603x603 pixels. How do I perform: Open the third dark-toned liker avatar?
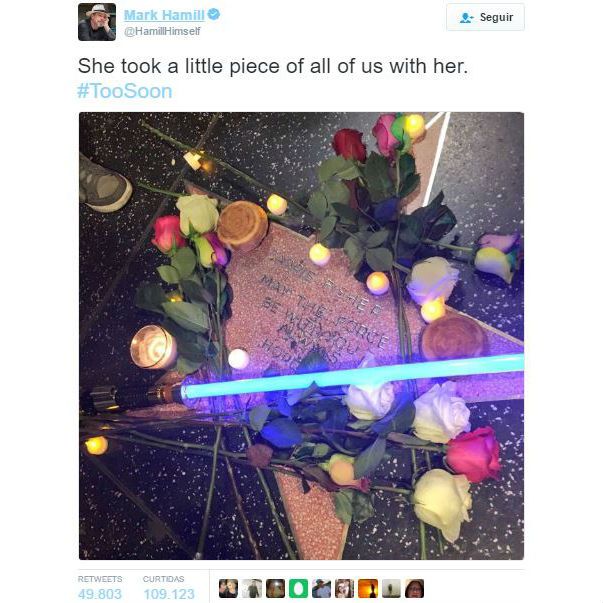point(275,588)
